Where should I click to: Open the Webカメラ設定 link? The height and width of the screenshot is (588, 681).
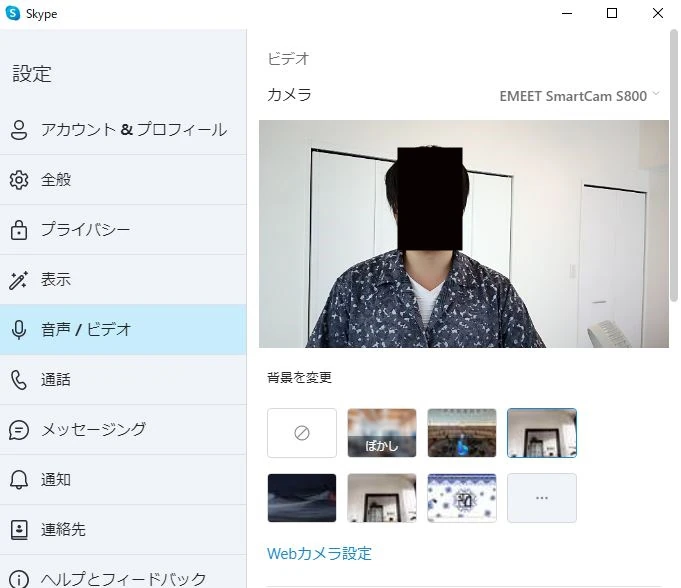pyautogui.click(x=319, y=553)
